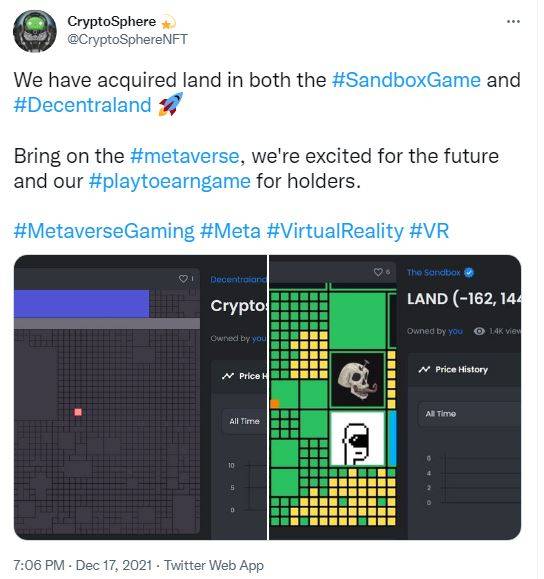
Task: Click the eye views icon
Action: pos(479,331)
